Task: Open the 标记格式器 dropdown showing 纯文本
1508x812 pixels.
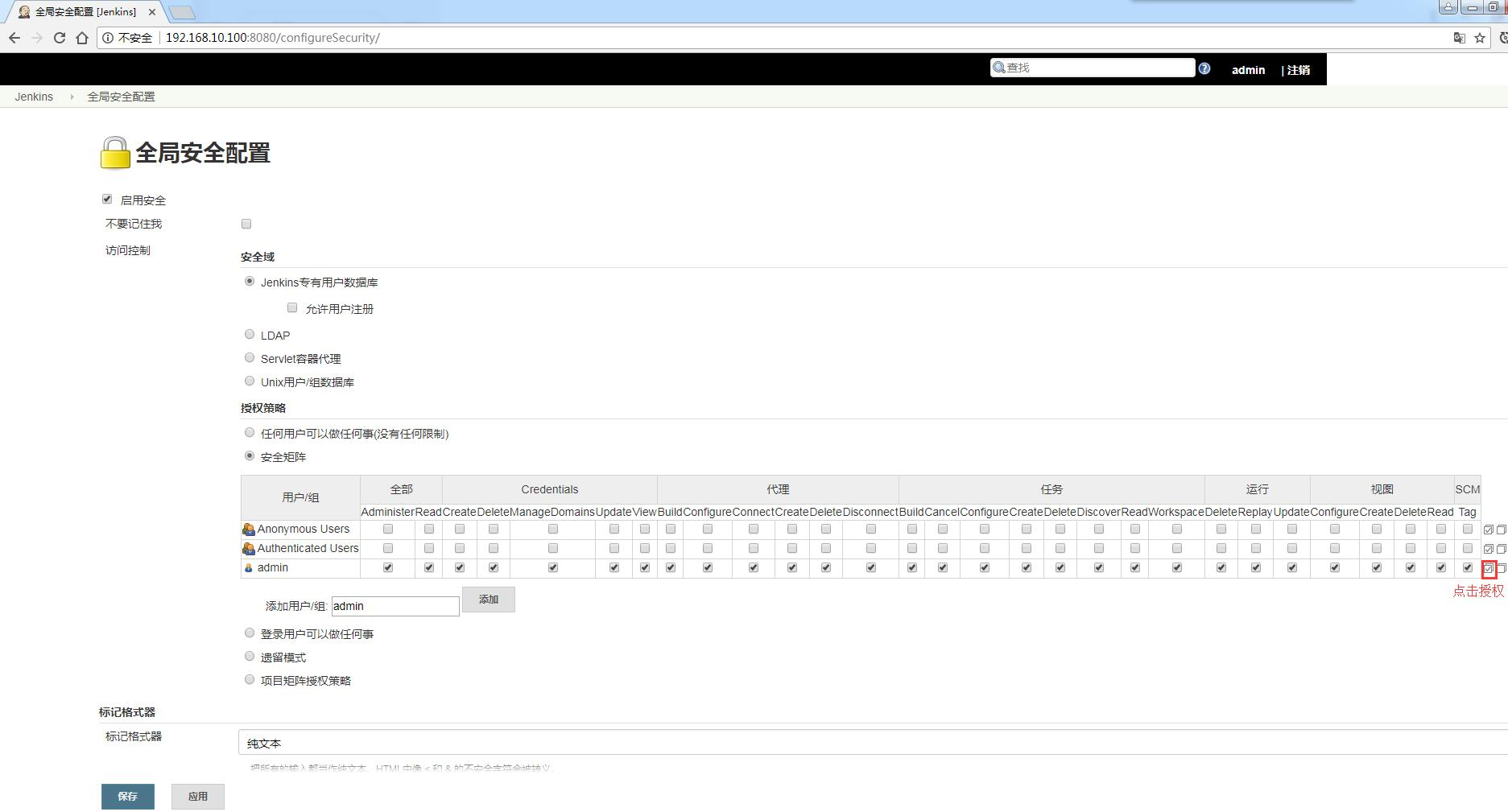Action: [x=873, y=743]
